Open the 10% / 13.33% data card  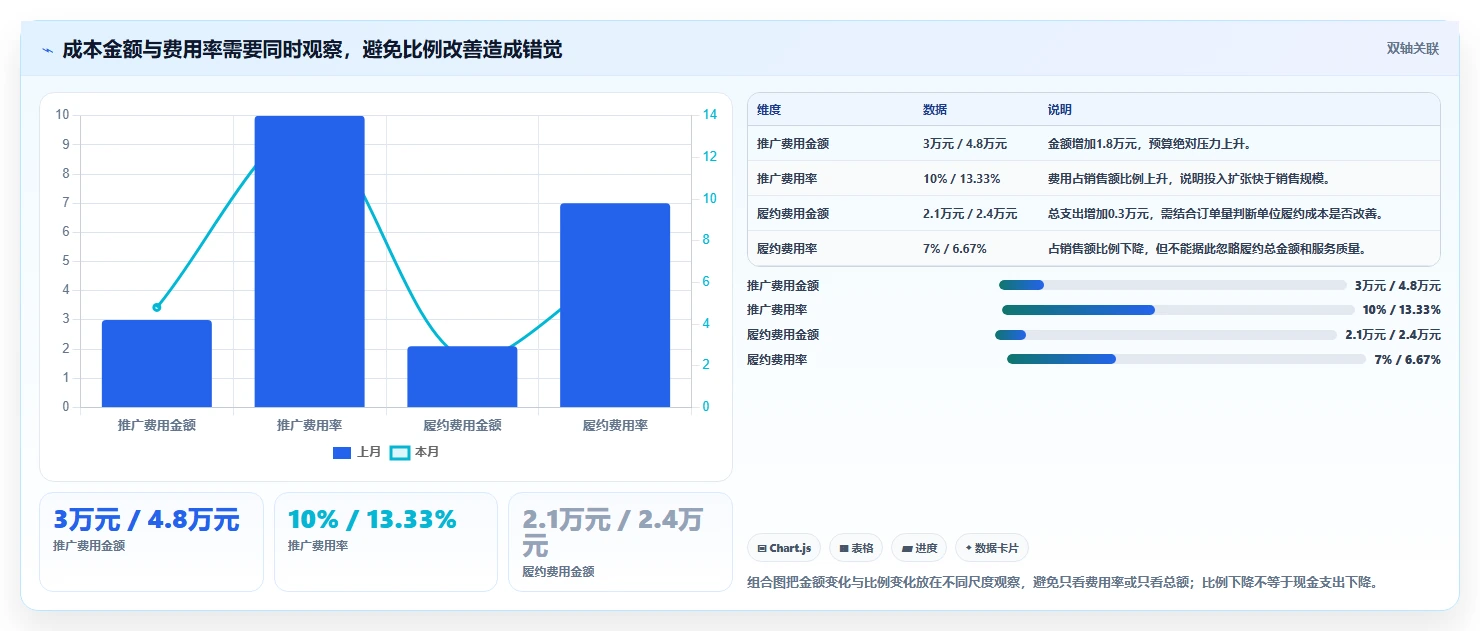(x=386, y=542)
